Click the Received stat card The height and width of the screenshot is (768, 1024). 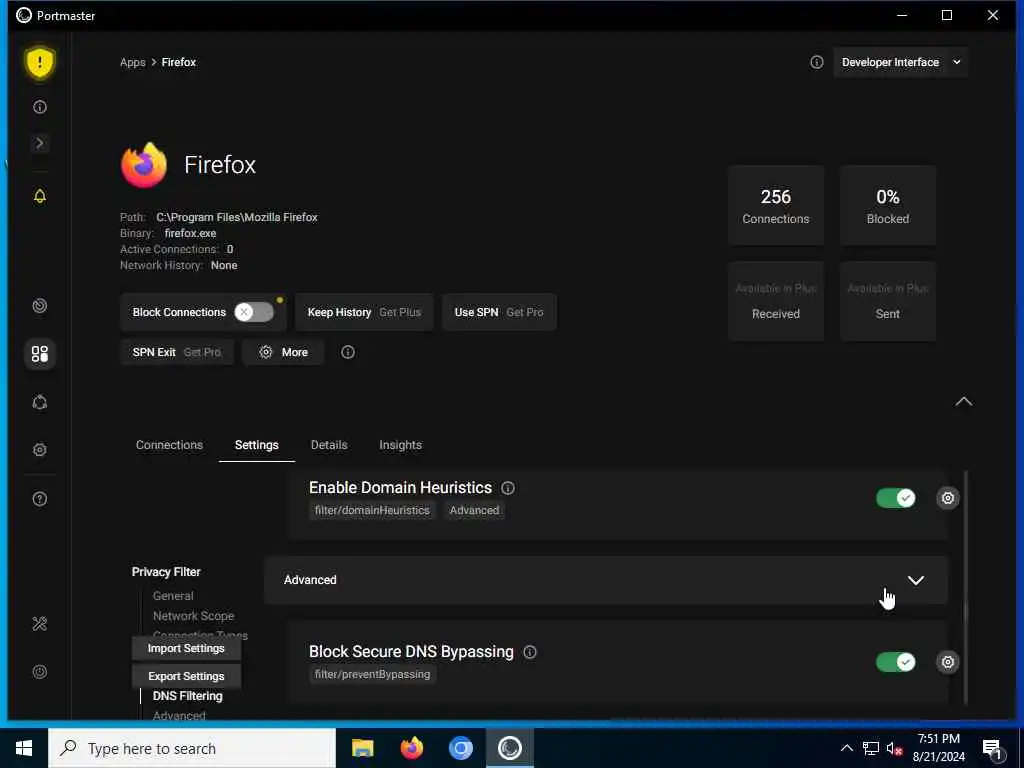tap(776, 302)
